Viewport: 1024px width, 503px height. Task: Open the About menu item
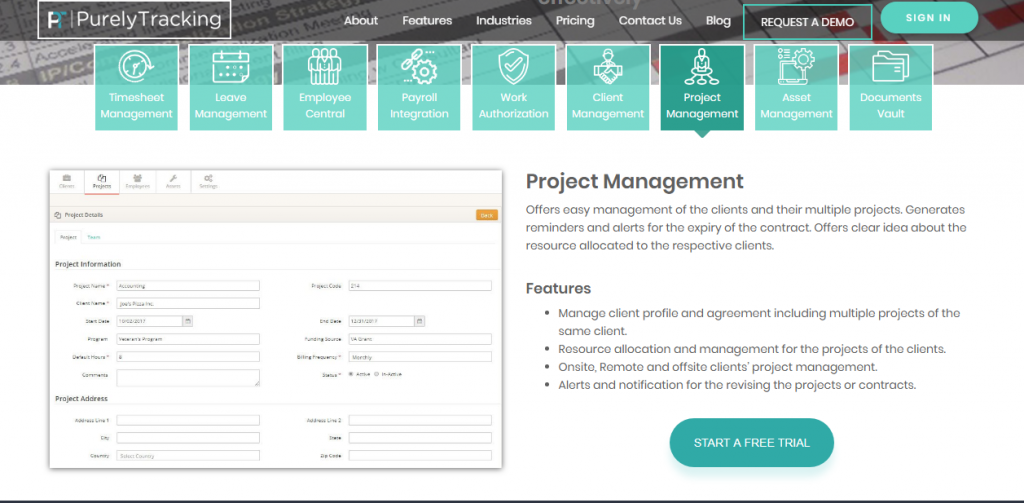pyautogui.click(x=360, y=21)
